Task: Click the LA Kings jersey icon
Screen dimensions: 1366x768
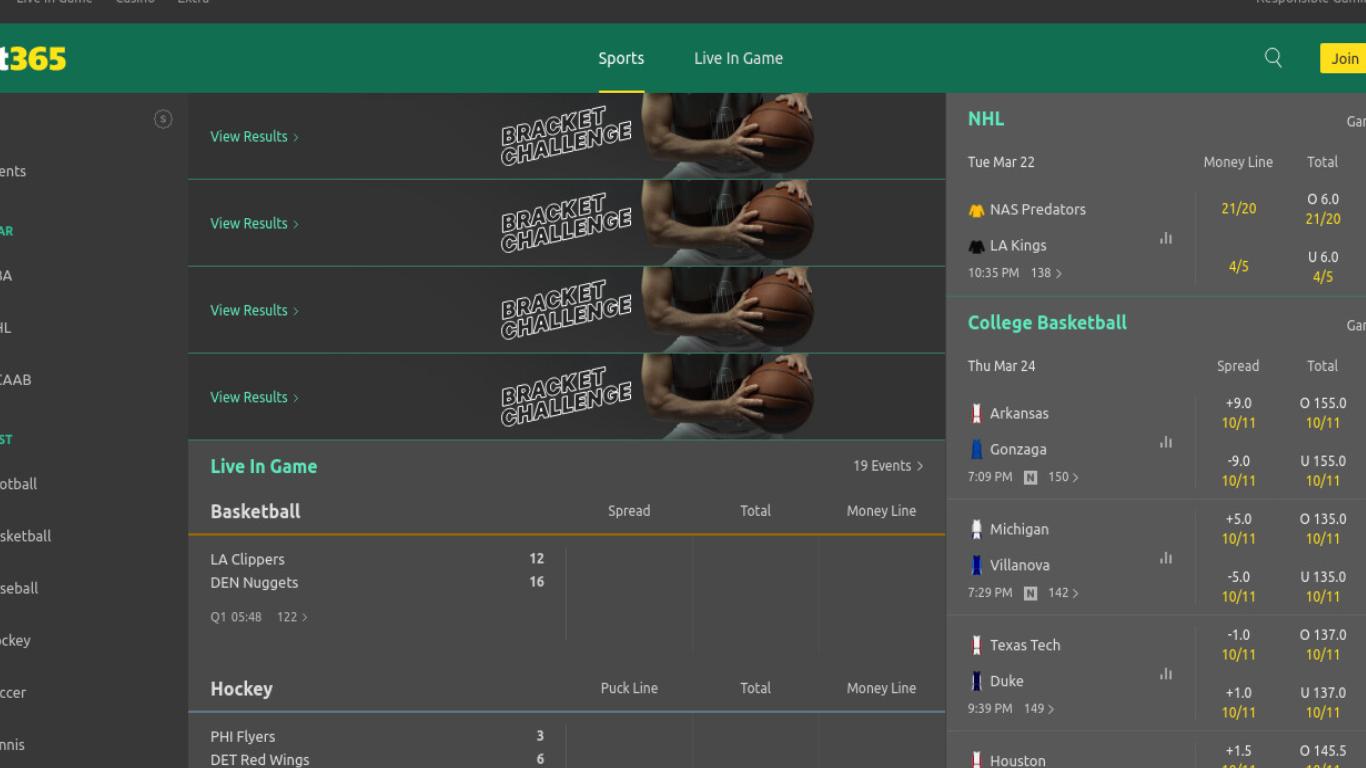Action: pos(976,246)
